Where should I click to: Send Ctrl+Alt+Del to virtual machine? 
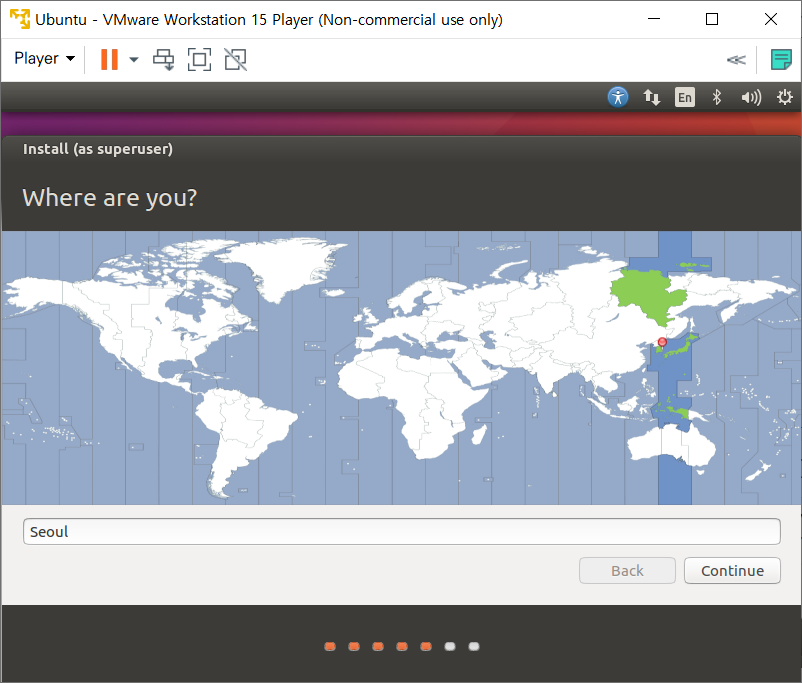click(x=164, y=59)
